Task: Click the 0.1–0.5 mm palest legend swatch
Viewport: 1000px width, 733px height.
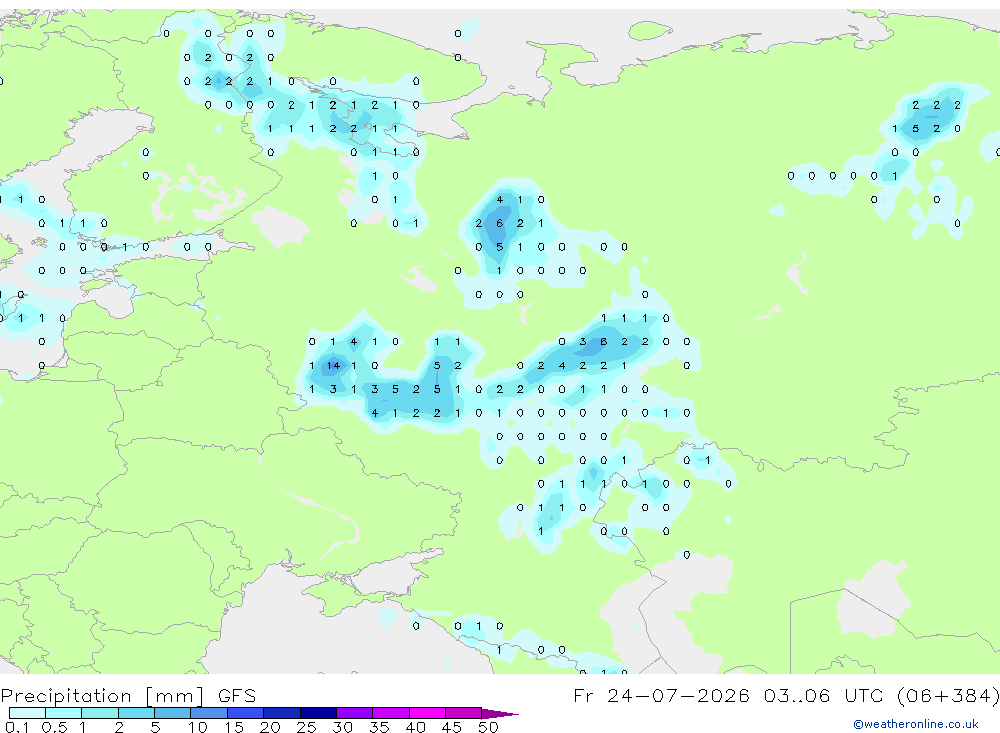Action: tap(27, 713)
